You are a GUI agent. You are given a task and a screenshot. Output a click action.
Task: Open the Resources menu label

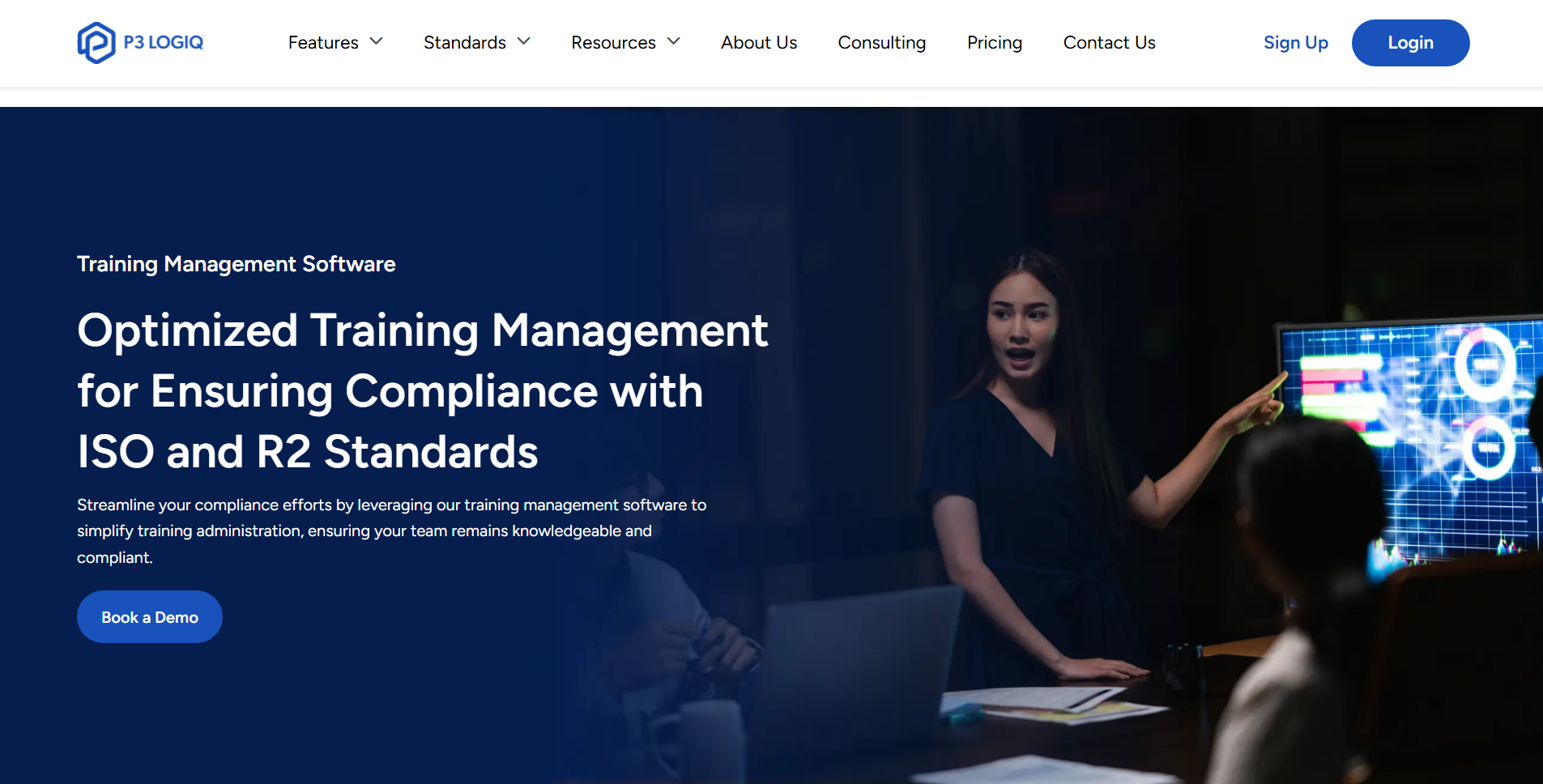tap(613, 42)
